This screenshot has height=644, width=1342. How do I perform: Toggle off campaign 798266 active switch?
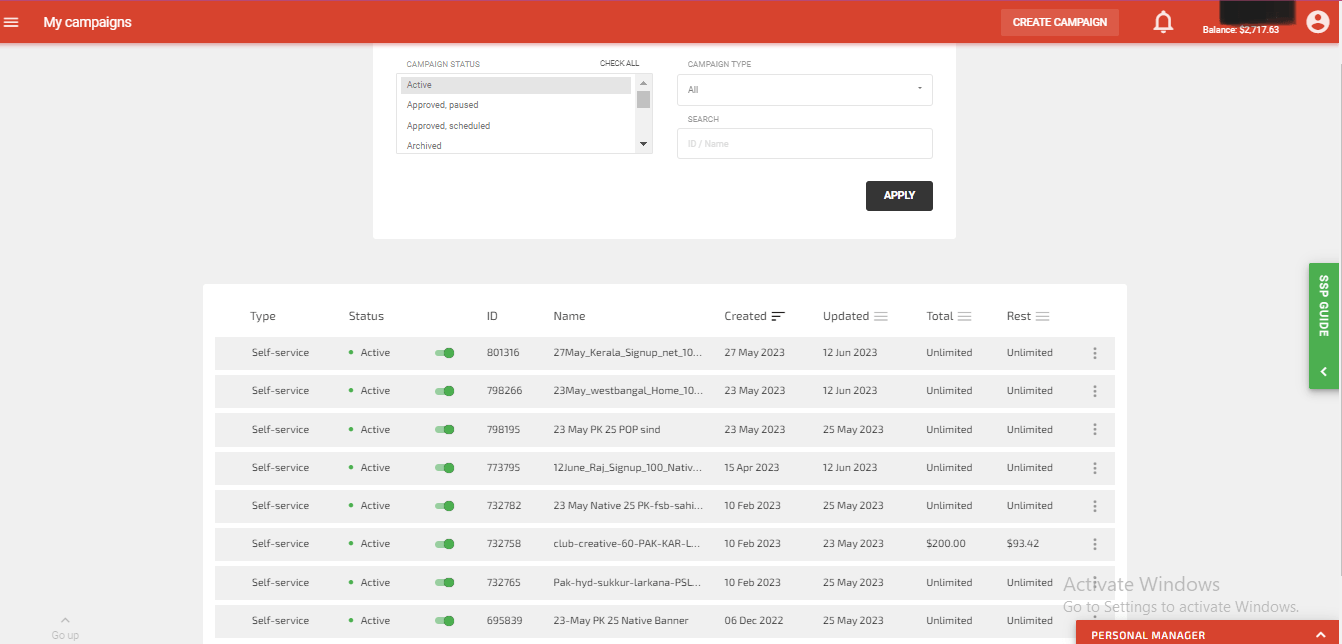pos(445,391)
